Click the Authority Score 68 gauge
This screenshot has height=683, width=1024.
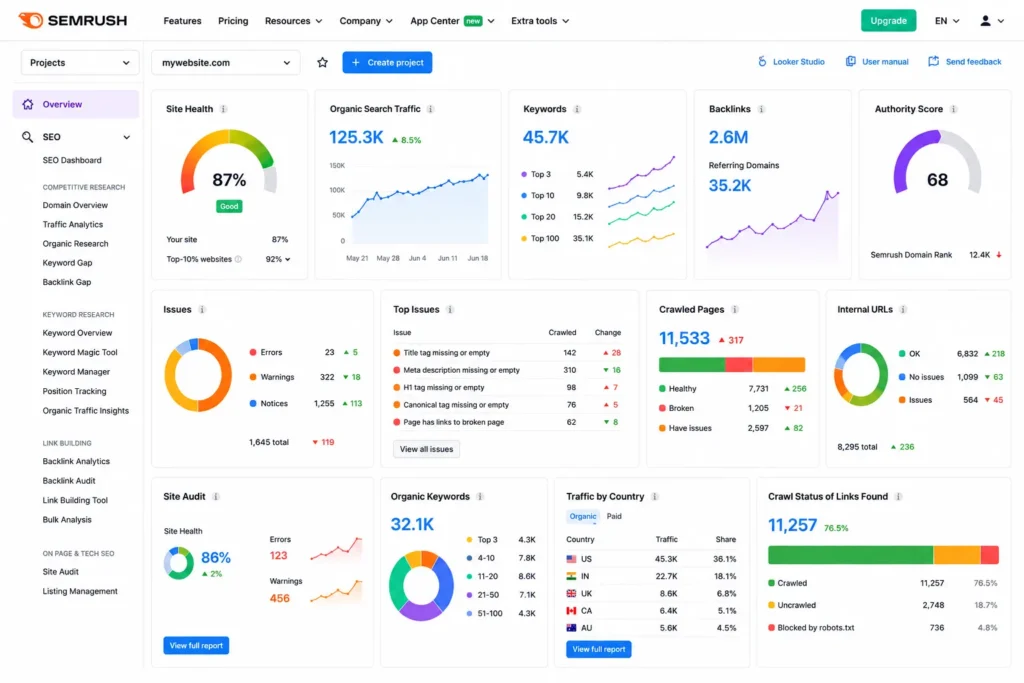pos(937,163)
